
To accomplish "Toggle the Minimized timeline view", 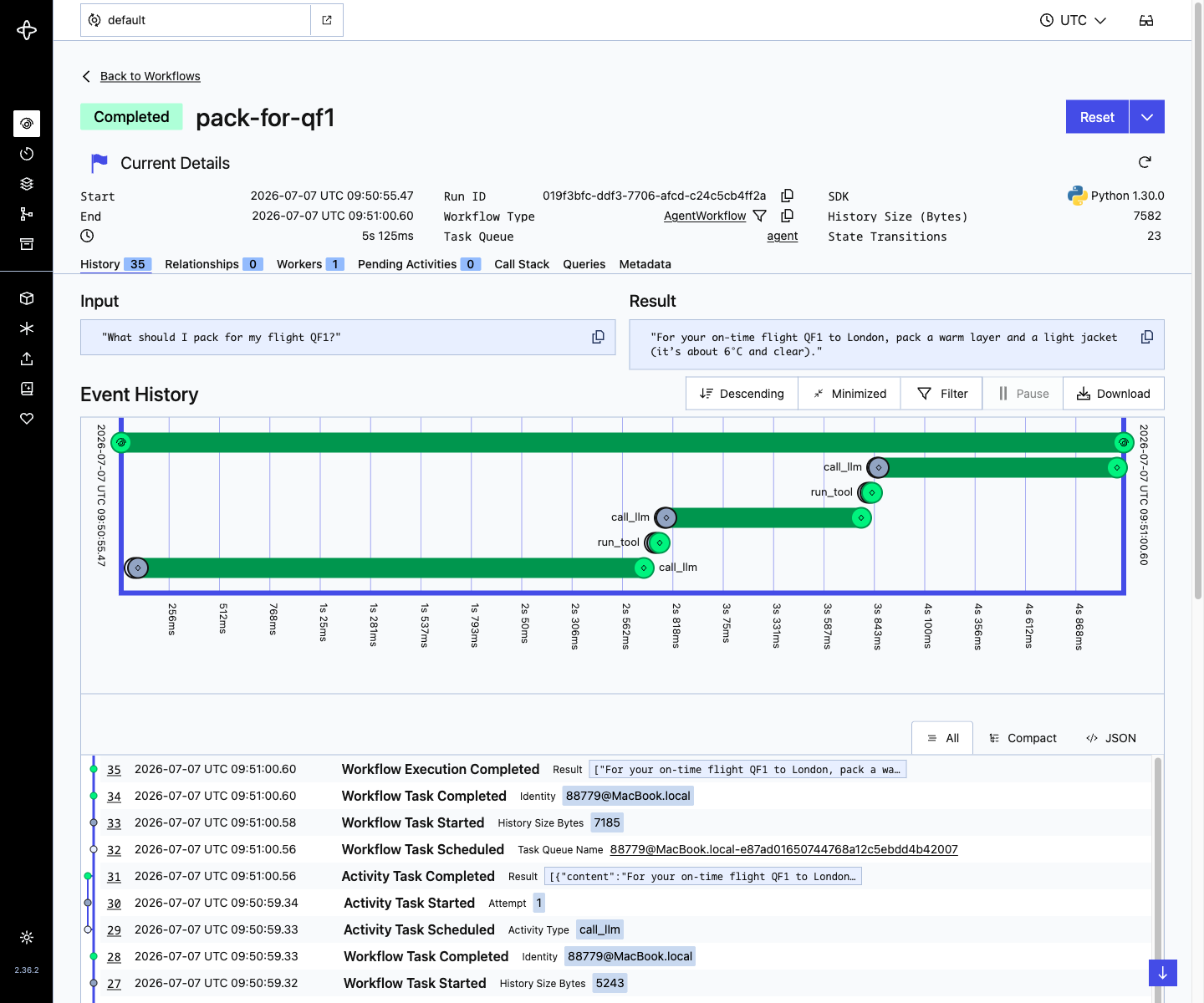I will pyautogui.click(x=849, y=394).
